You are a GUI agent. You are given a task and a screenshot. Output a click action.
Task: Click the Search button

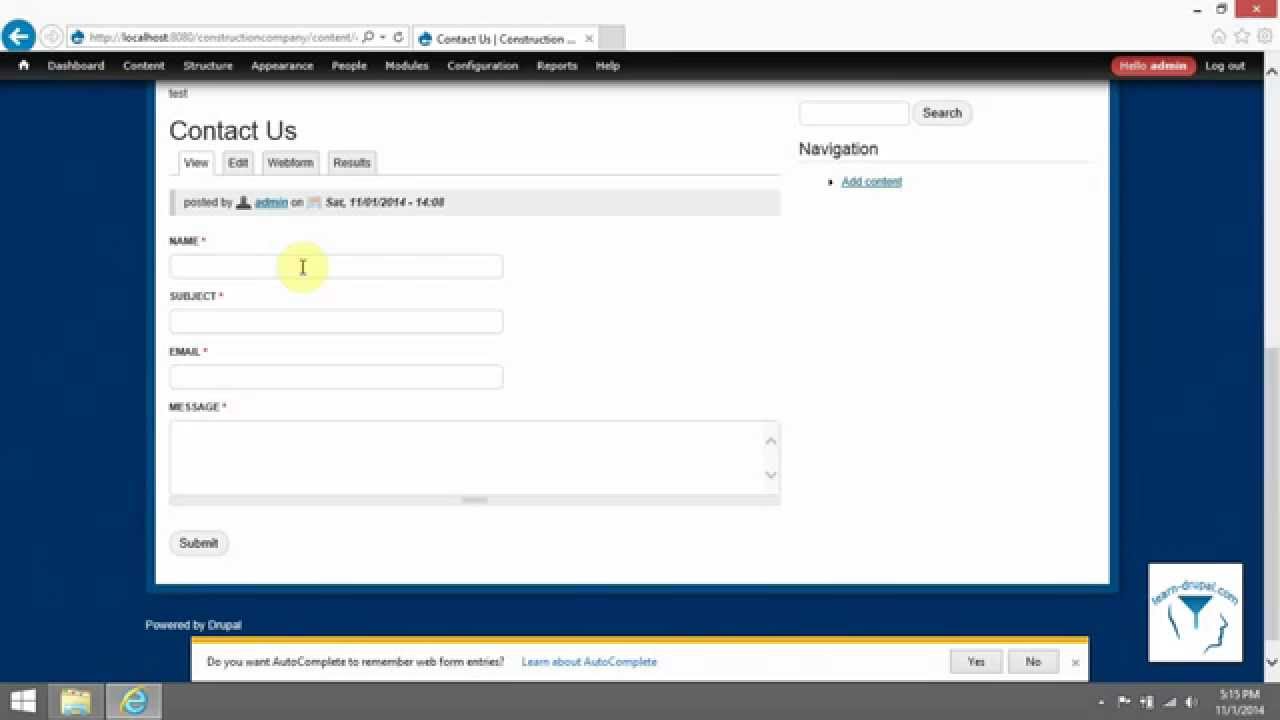[x=942, y=113]
